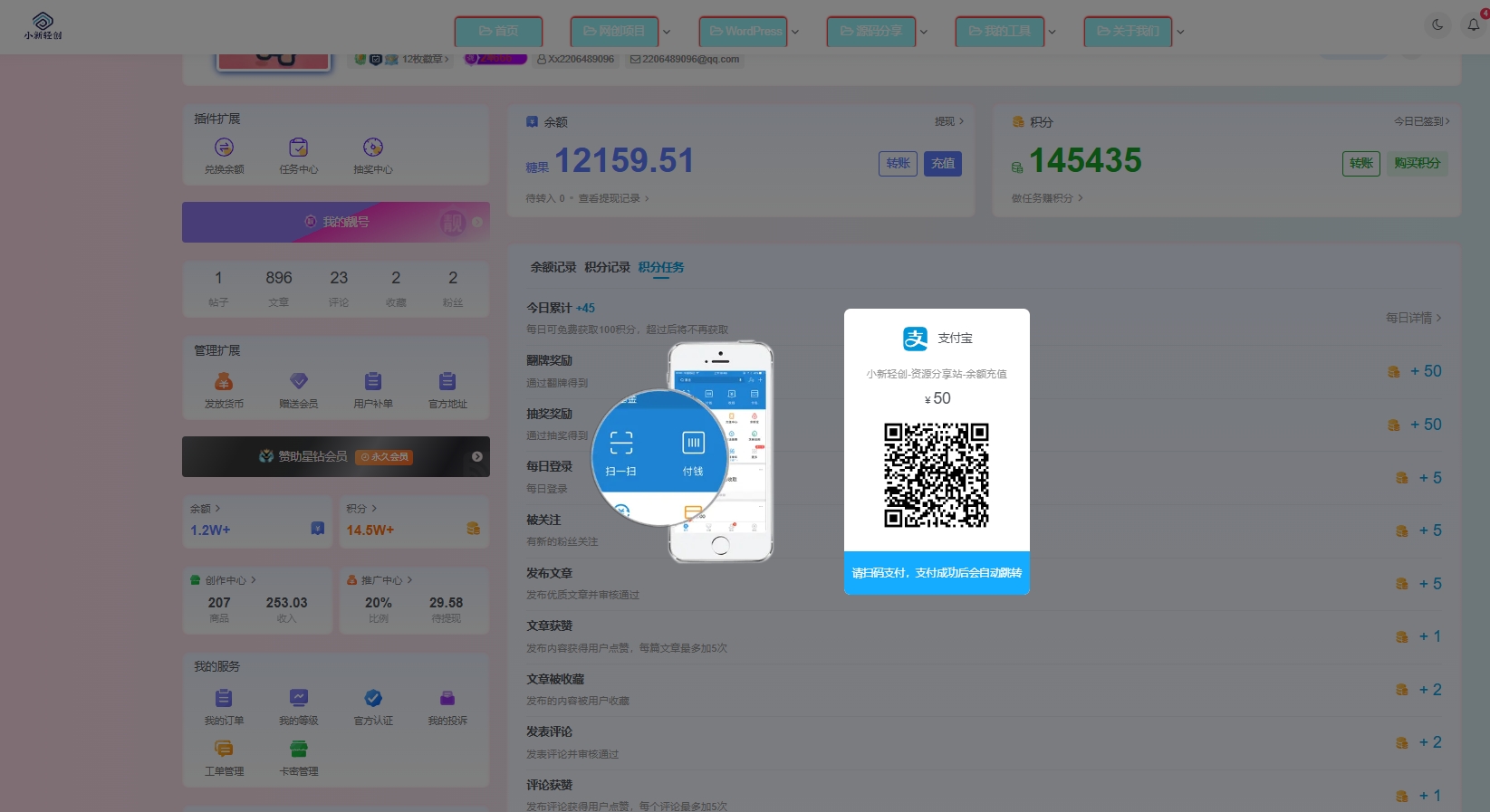Select the 积分任务 tab
The height and width of the screenshot is (812, 1490).
pos(661,267)
